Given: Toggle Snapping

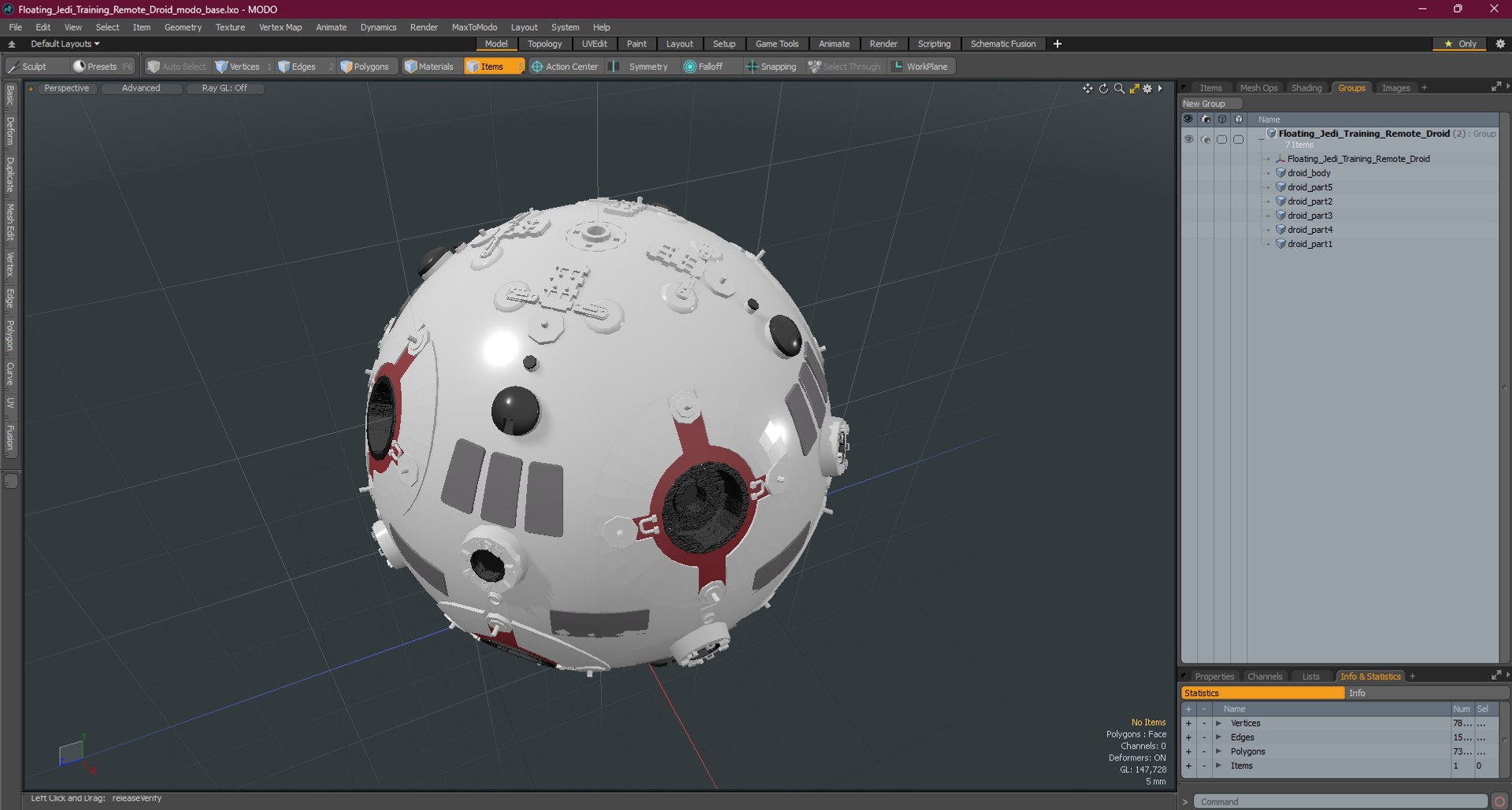Looking at the screenshot, I should coord(771,67).
